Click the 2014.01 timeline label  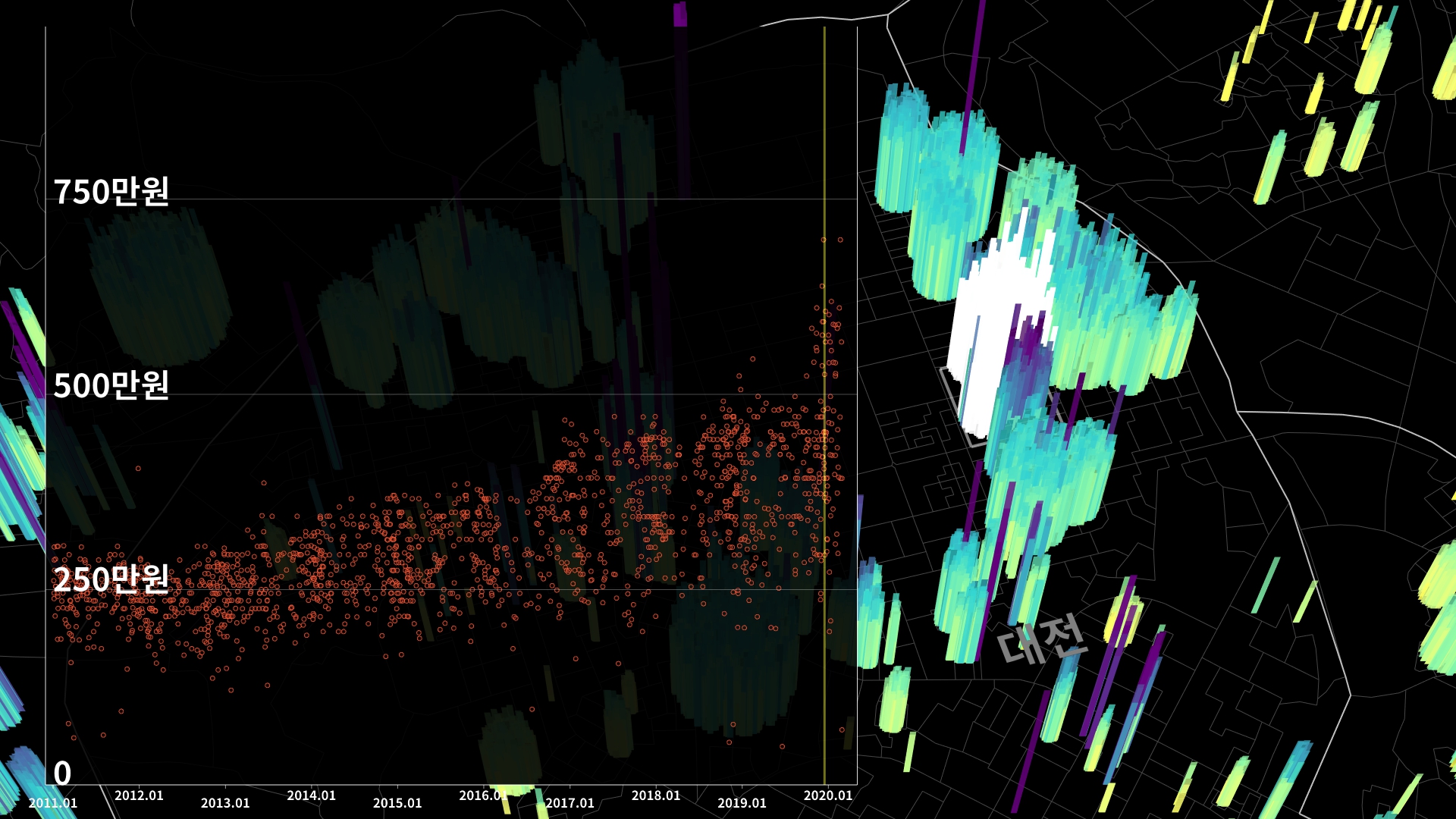pyautogui.click(x=311, y=795)
